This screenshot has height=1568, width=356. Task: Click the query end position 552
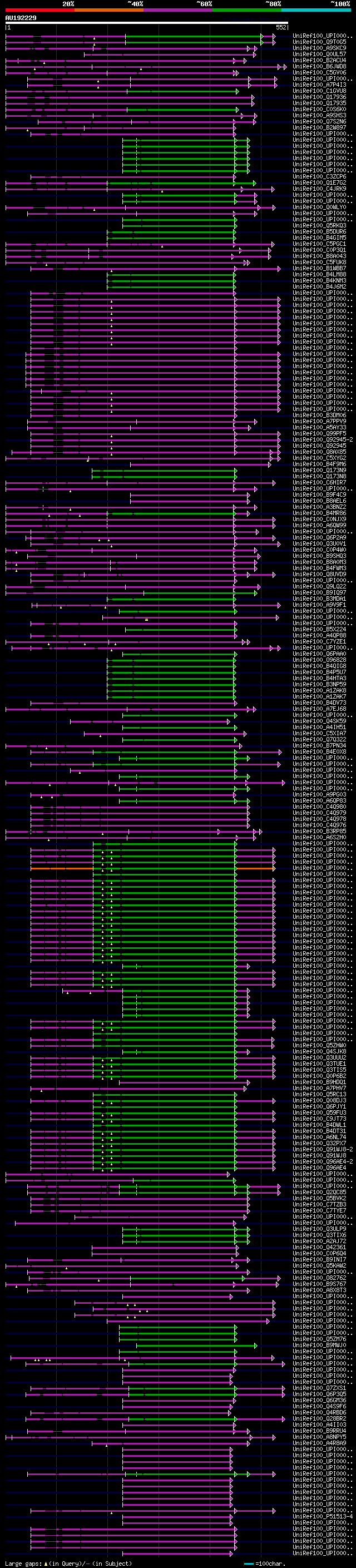click(280, 27)
